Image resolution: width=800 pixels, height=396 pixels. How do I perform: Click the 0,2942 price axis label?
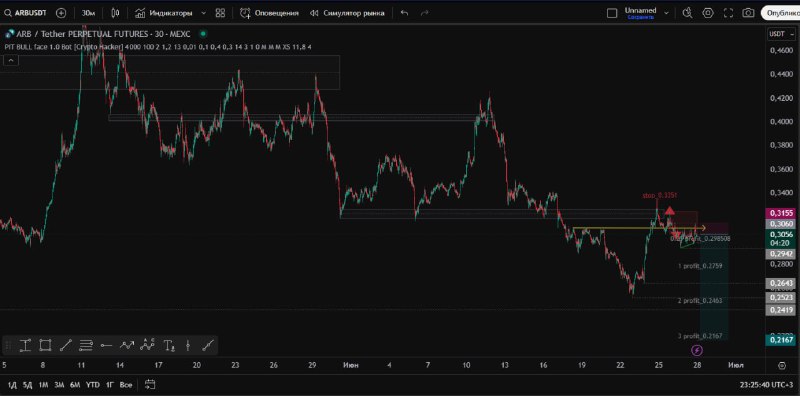(781, 254)
